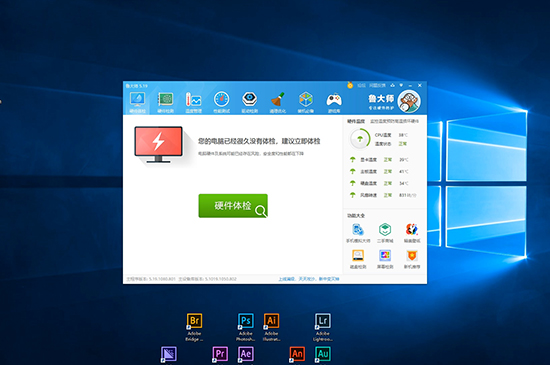Open the 装机必备 colorful cube icon
The height and width of the screenshot is (365, 550).
(x=306, y=102)
